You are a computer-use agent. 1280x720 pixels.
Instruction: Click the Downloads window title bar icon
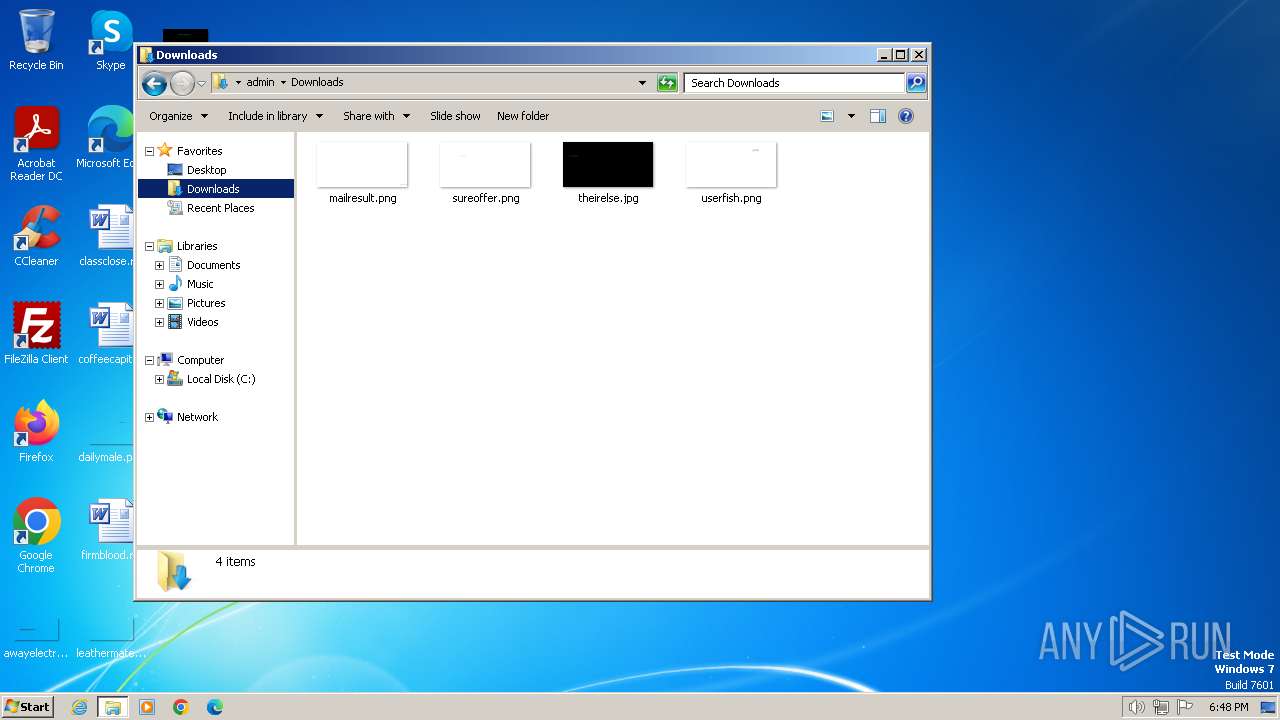coord(146,55)
